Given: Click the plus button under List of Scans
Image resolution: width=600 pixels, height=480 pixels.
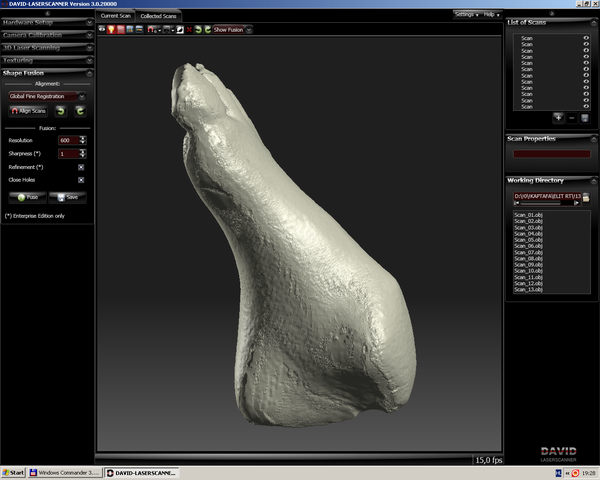Looking at the screenshot, I should click(557, 117).
